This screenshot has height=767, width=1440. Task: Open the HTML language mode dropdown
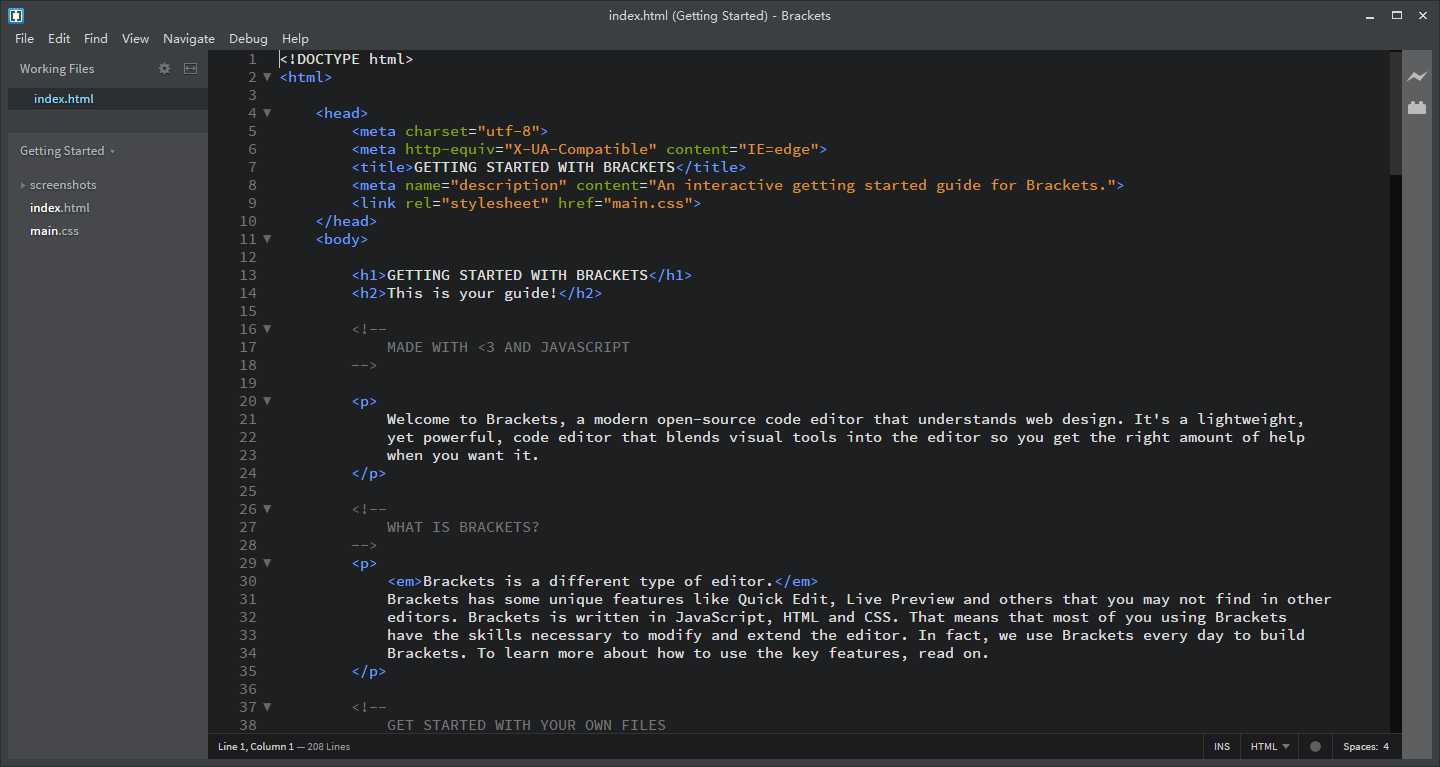1269,747
